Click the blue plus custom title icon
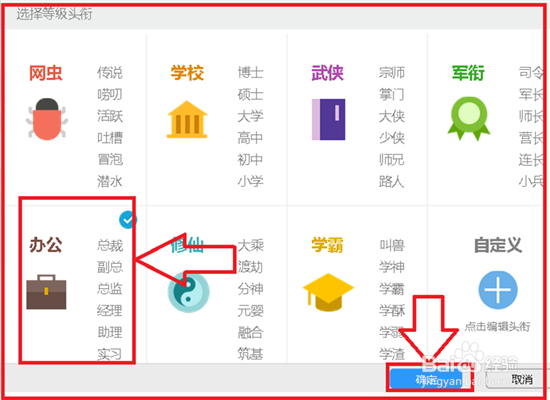The height and width of the screenshot is (400, 550). (x=498, y=290)
